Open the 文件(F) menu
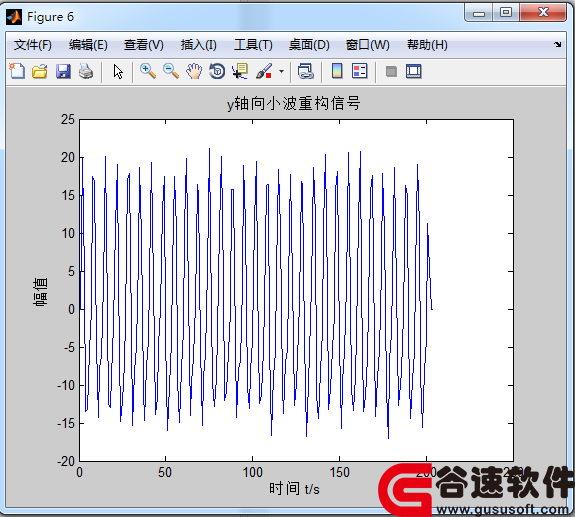Viewport: 575px width, 517px height. pos(33,45)
